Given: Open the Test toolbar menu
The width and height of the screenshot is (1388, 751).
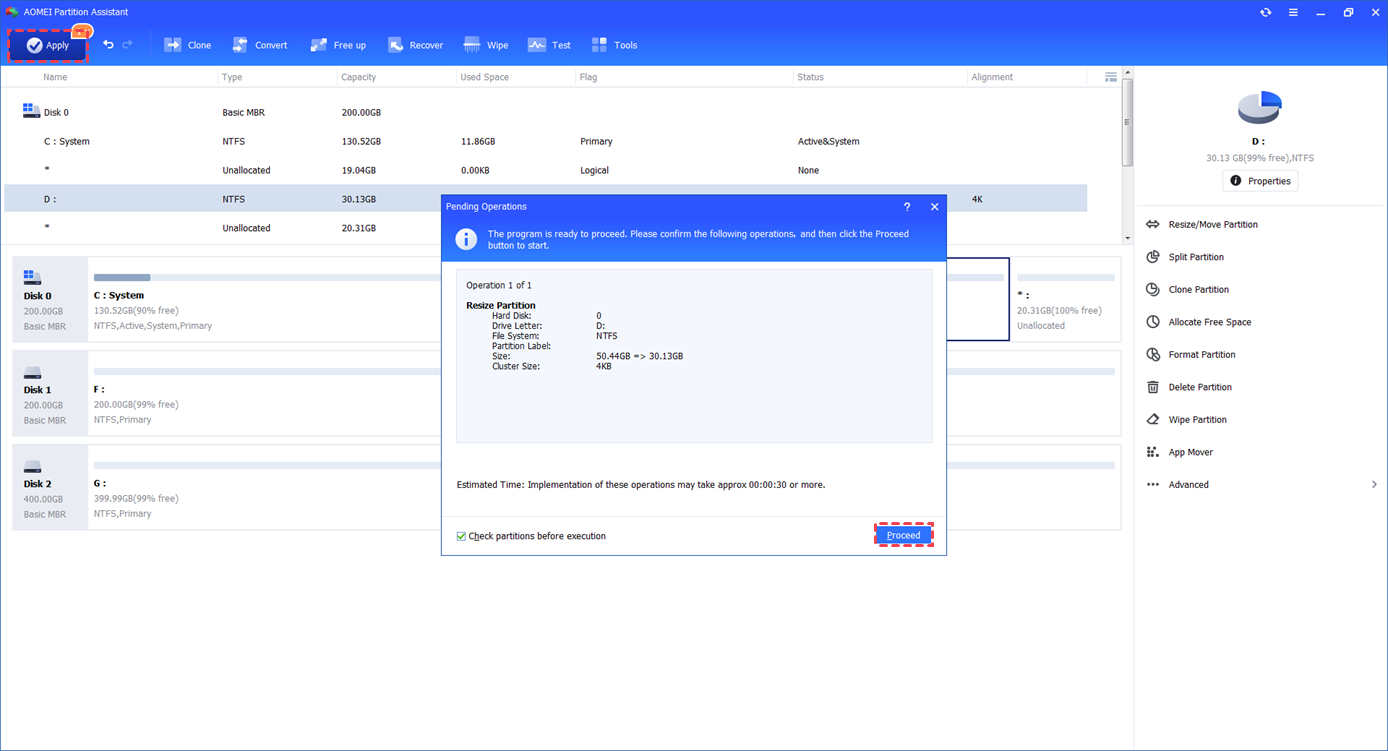Looking at the screenshot, I should (x=549, y=45).
